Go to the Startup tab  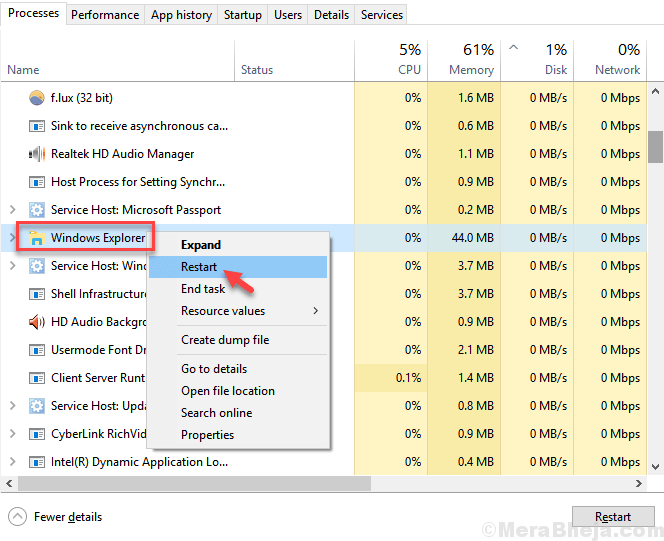[x=243, y=15]
